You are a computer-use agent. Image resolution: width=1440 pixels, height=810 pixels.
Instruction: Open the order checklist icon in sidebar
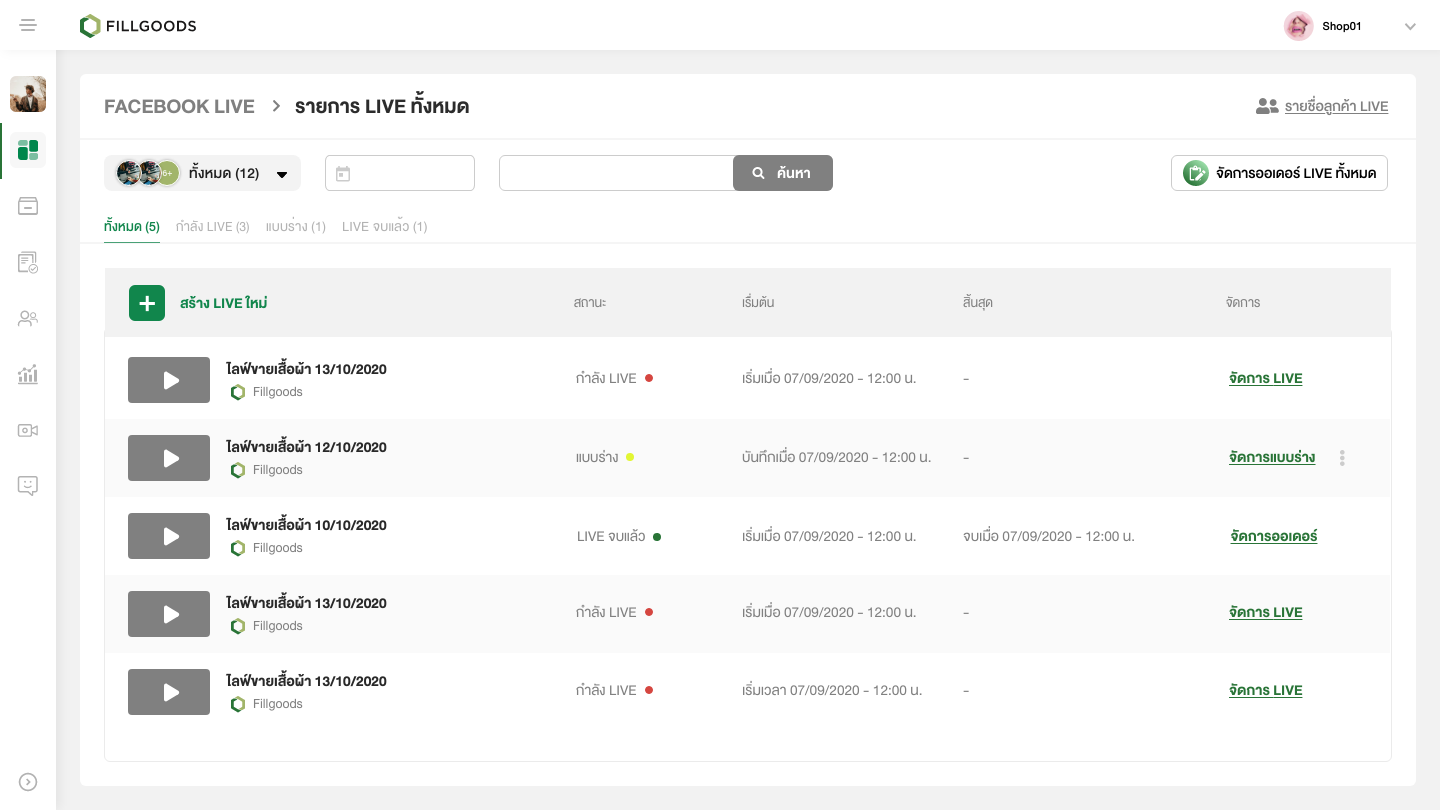(28, 262)
